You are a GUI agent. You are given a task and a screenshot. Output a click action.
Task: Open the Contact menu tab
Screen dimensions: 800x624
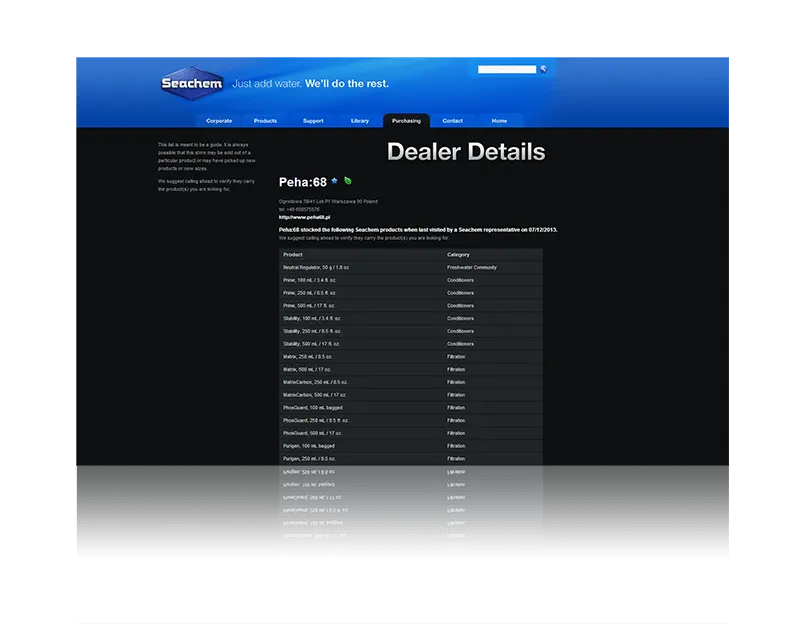click(453, 121)
